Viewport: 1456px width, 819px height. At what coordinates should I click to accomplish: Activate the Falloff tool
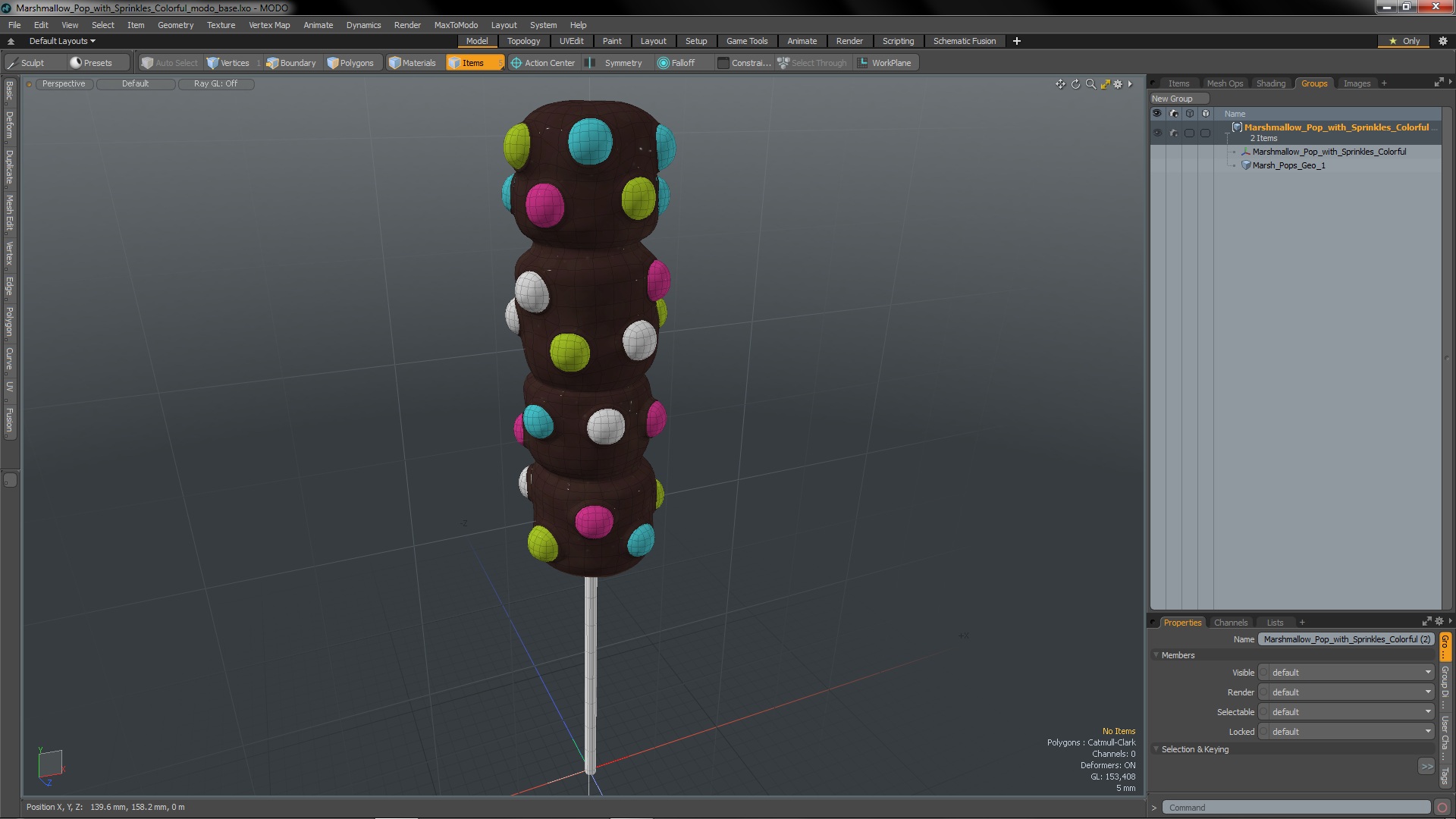(676, 63)
